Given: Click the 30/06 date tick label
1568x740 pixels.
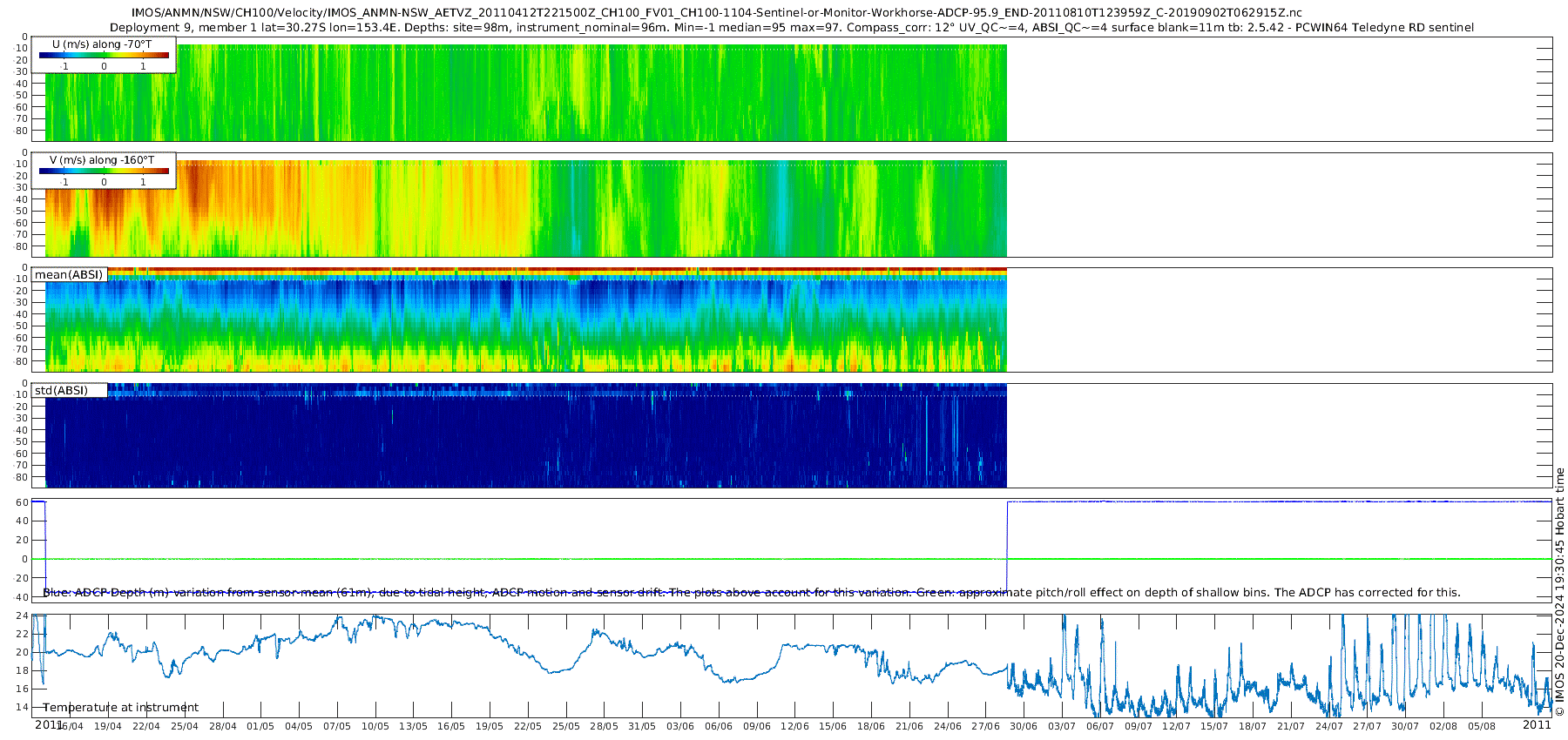Looking at the screenshot, I should (1024, 727).
